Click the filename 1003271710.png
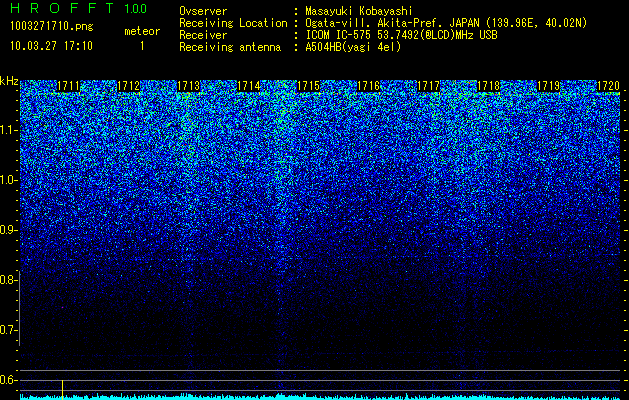The width and height of the screenshot is (629, 400). pyautogui.click(x=52, y=27)
